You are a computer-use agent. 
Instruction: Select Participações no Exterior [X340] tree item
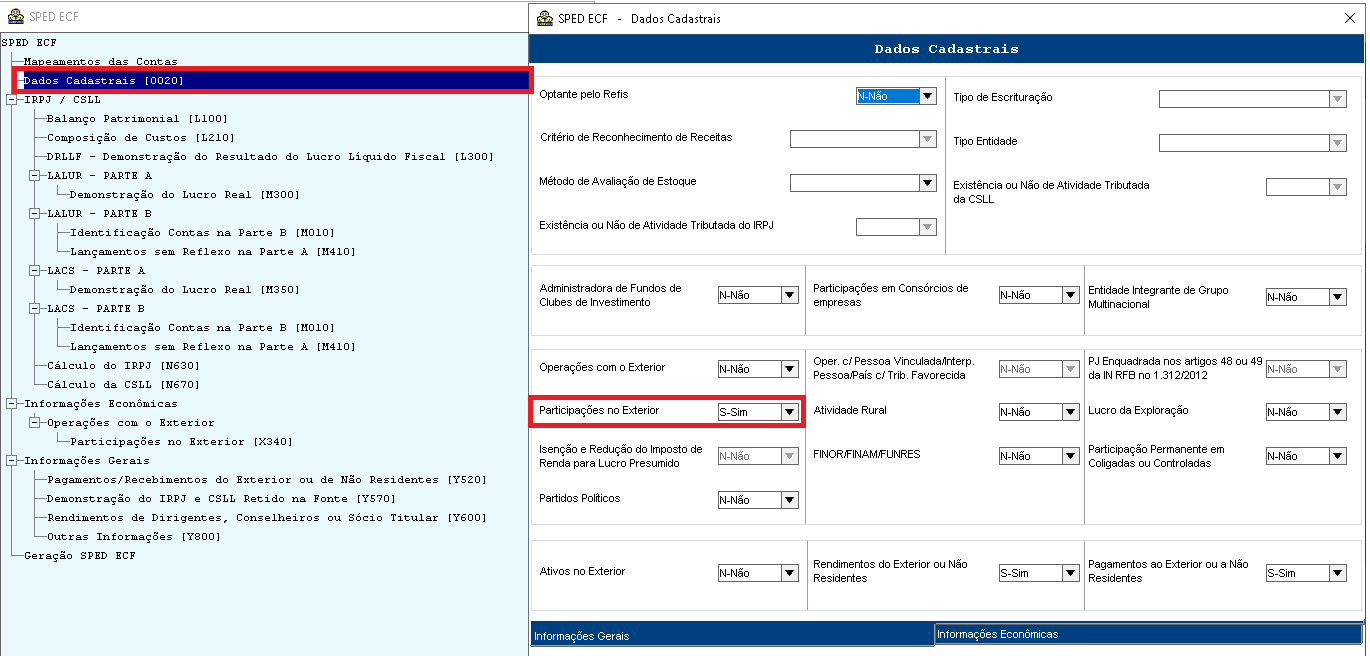click(181, 442)
